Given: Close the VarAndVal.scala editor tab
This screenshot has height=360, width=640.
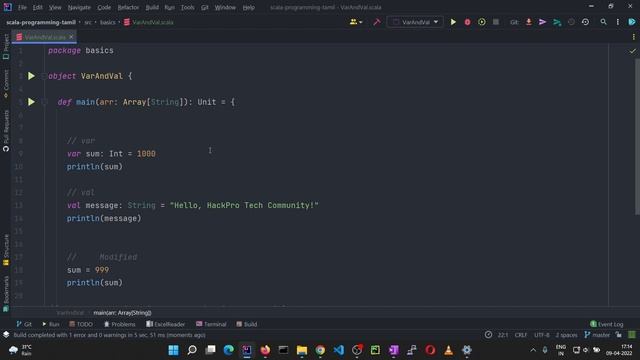Looking at the screenshot, I should (x=71, y=37).
